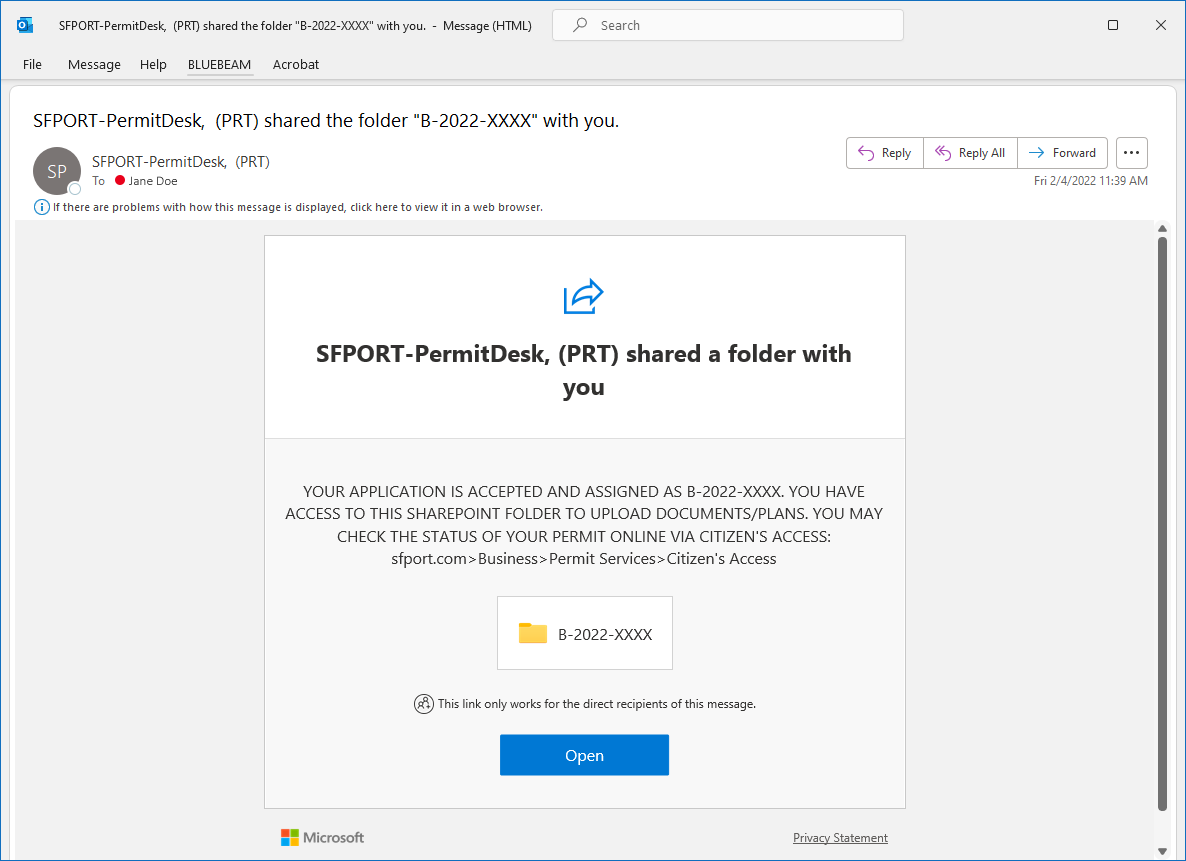Click the people icon beside the recipients notice
Image resolution: width=1186 pixels, height=861 pixels.
[x=424, y=703]
